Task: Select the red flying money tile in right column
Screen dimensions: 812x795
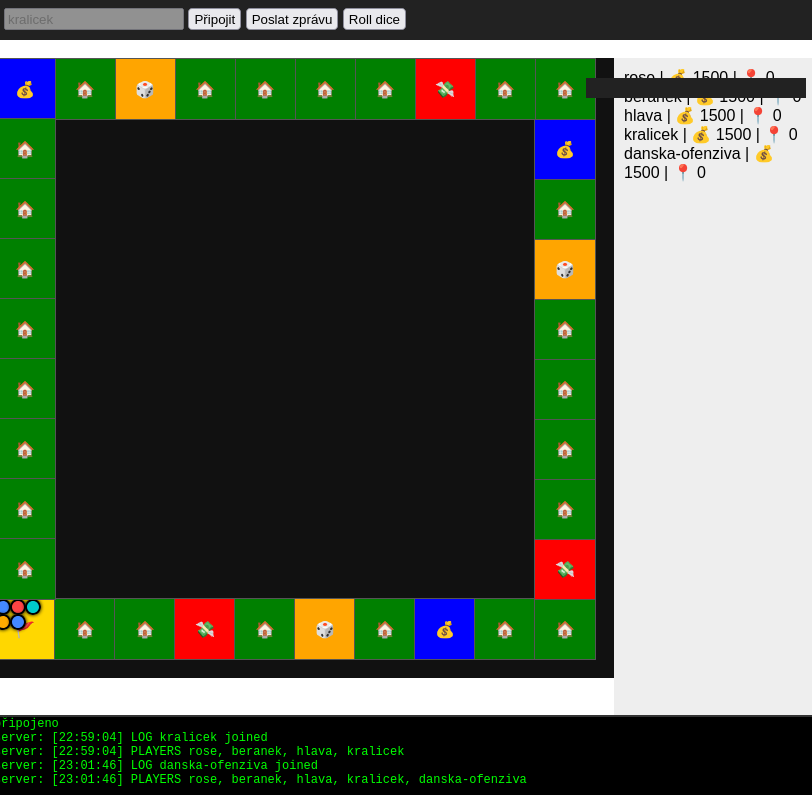Action: tap(565, 569)
